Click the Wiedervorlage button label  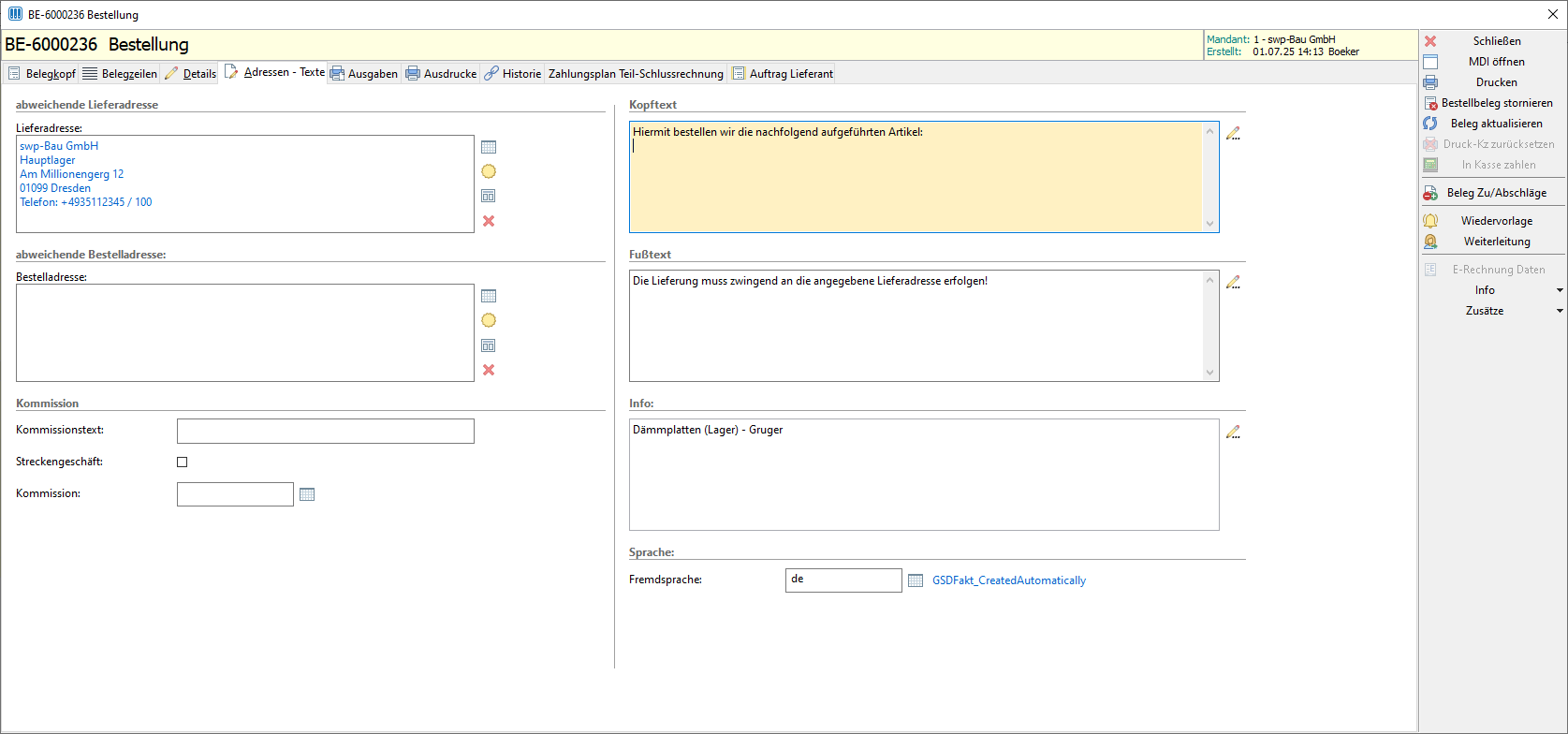[x=1497, y=221]
